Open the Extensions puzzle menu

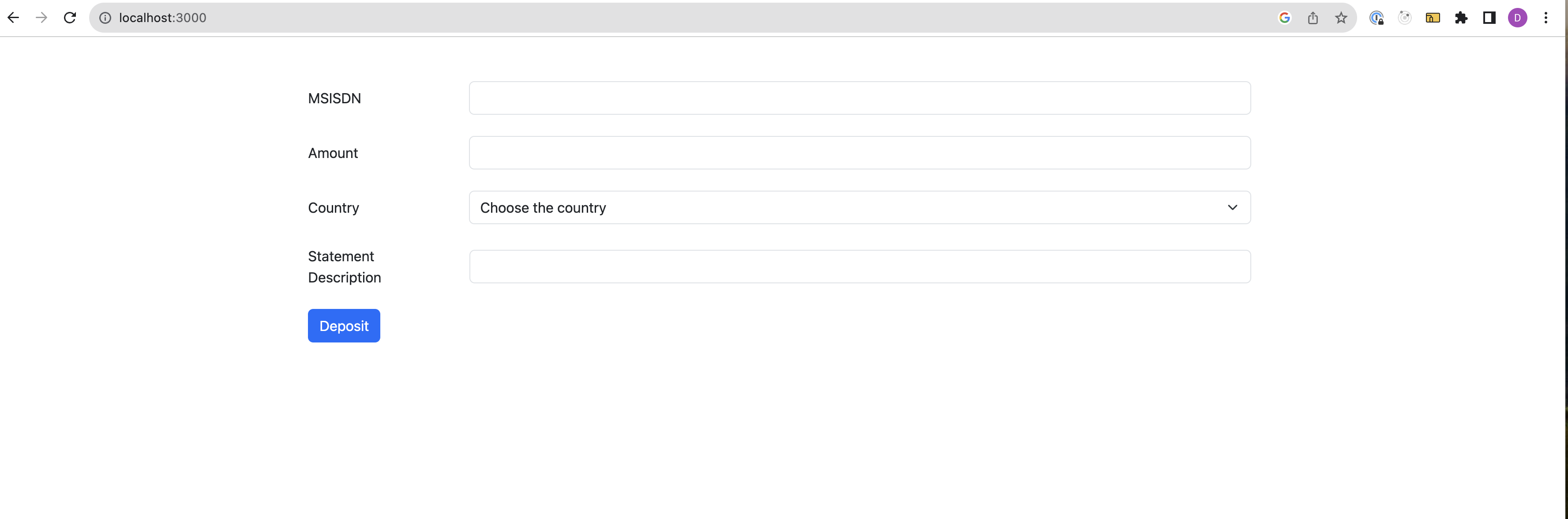[1461, 18]
